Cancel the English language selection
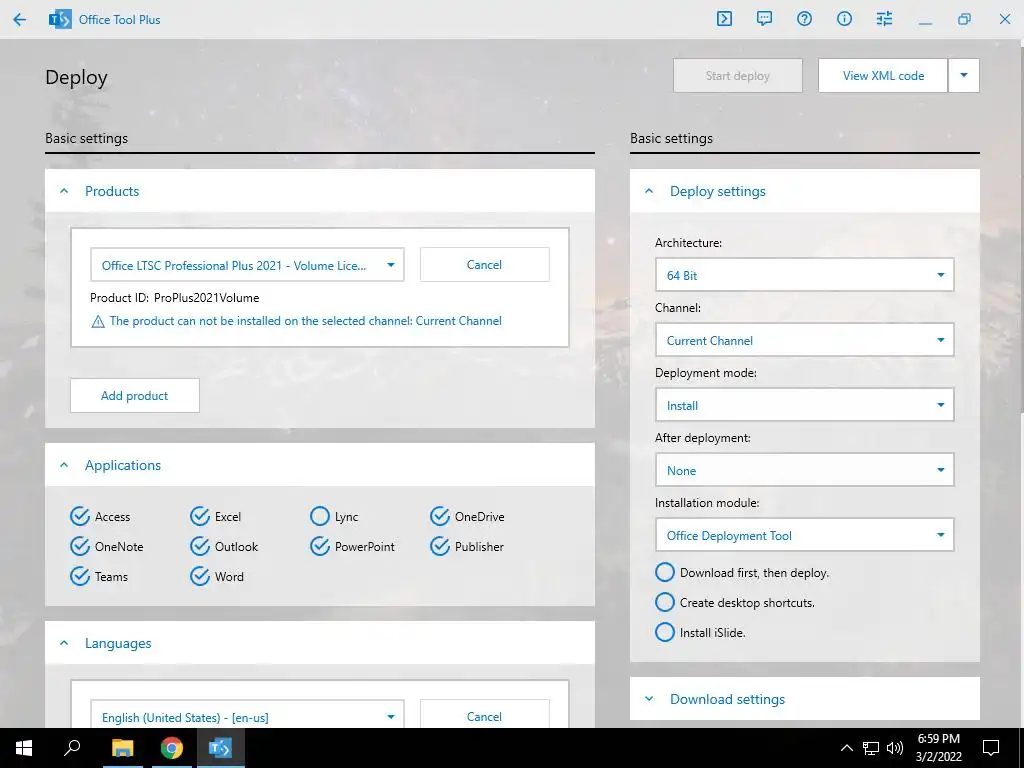The width and height of the screenshot is (1024, 768). [485, 716]
